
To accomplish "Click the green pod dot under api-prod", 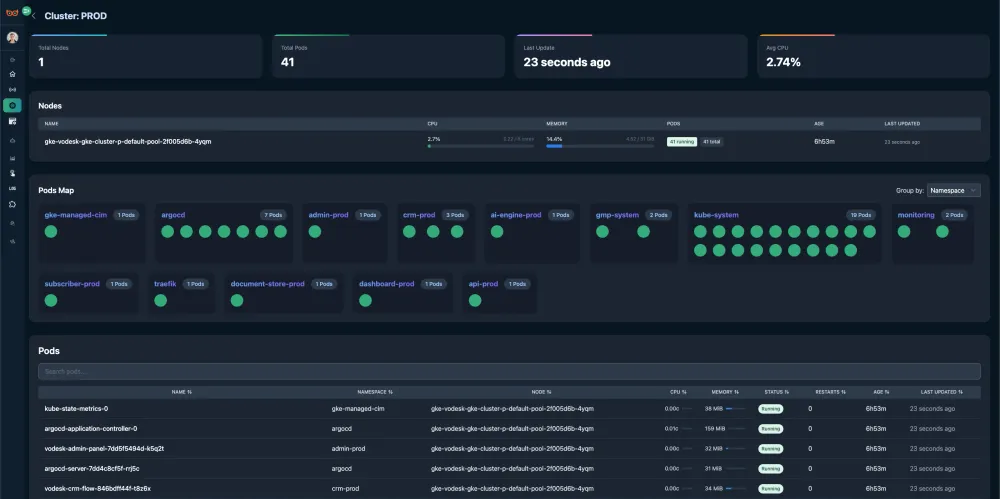I will 475,301.
